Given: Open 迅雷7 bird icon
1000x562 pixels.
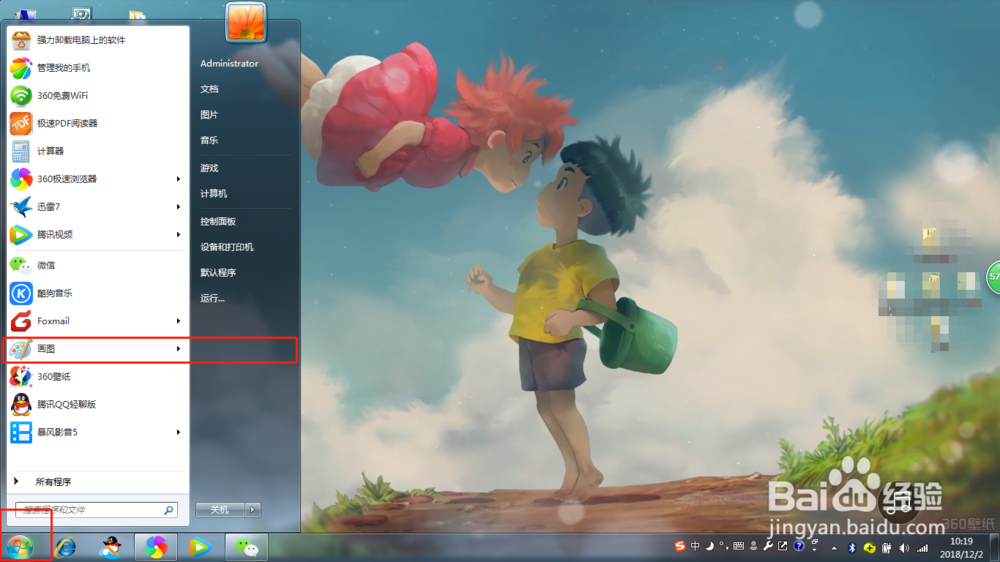Looking at the screenshot, I should 20,207.
